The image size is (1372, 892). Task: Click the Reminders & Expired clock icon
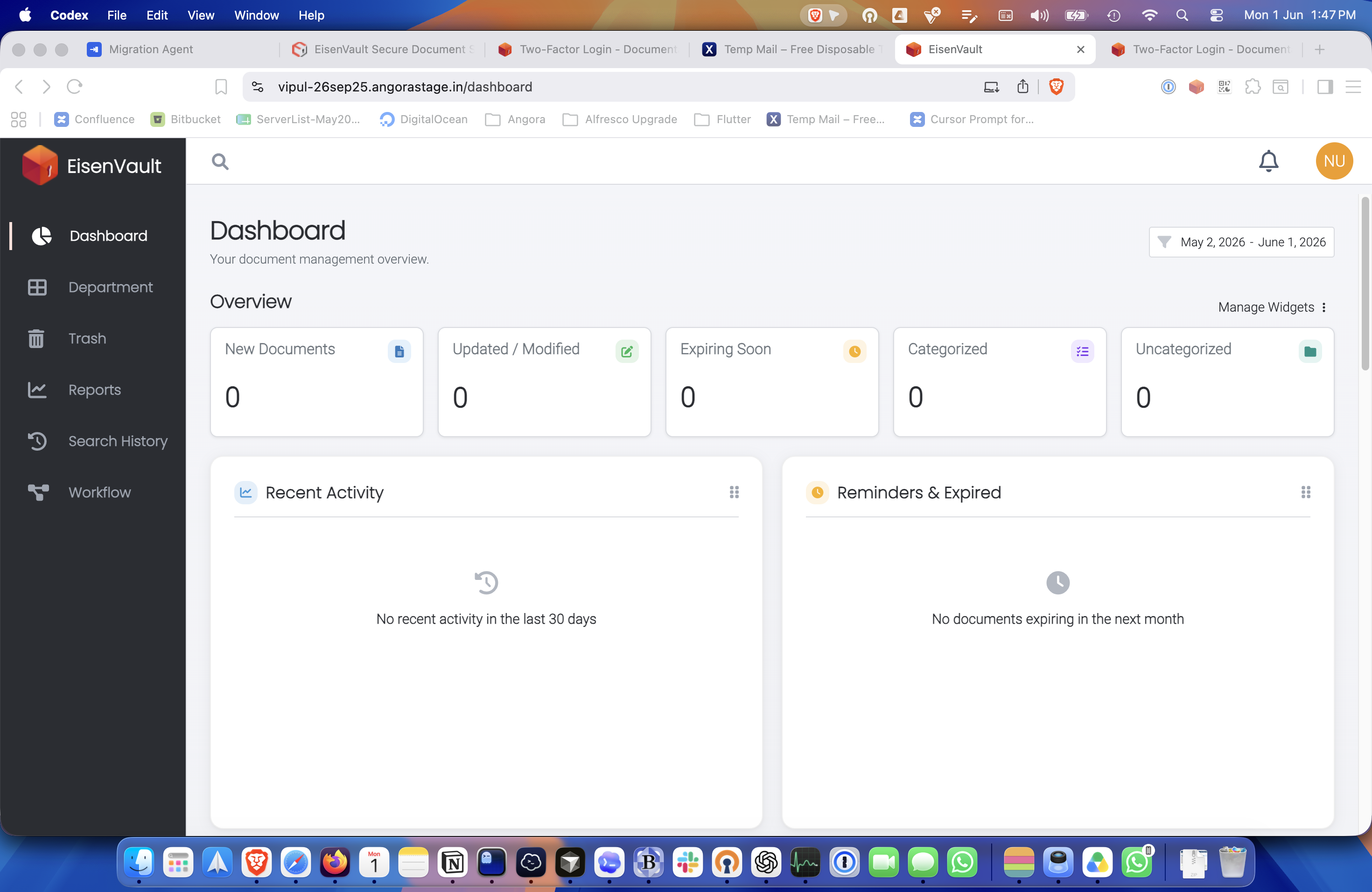817,493
